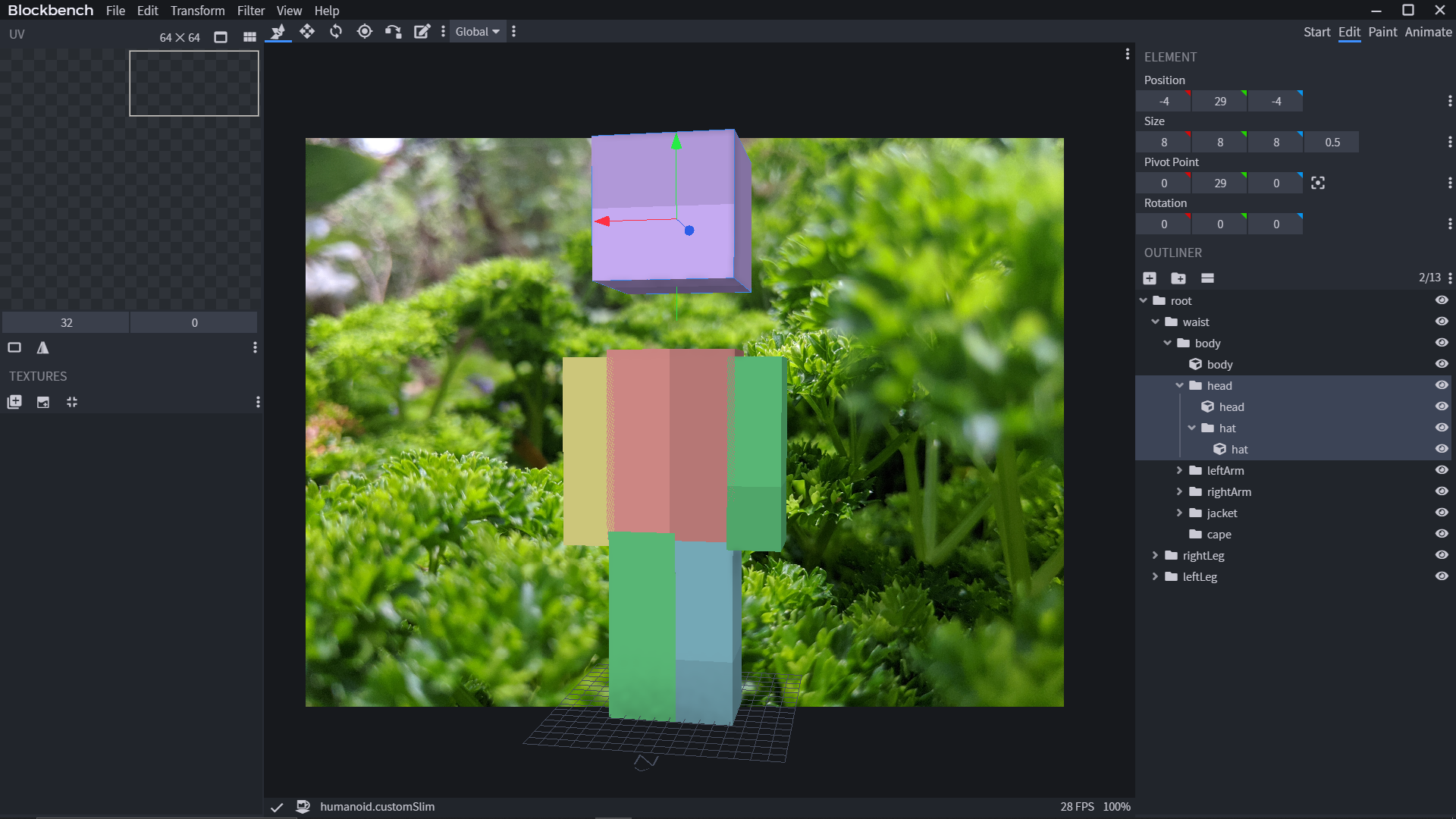Expand the rightArm group
Screen dimensions: 1456x819
1179,491
